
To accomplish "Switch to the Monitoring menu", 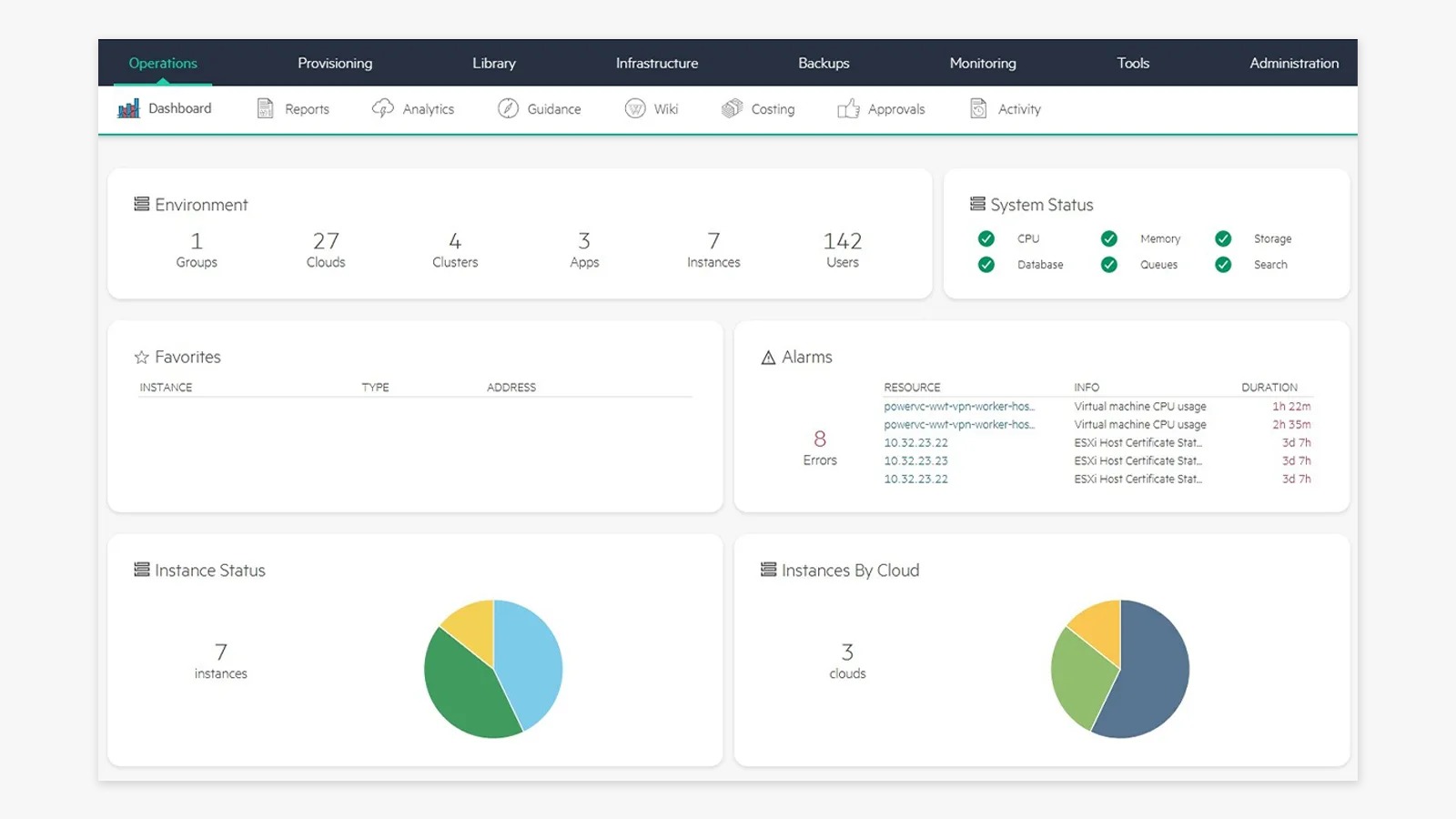I will click(983, 63).
